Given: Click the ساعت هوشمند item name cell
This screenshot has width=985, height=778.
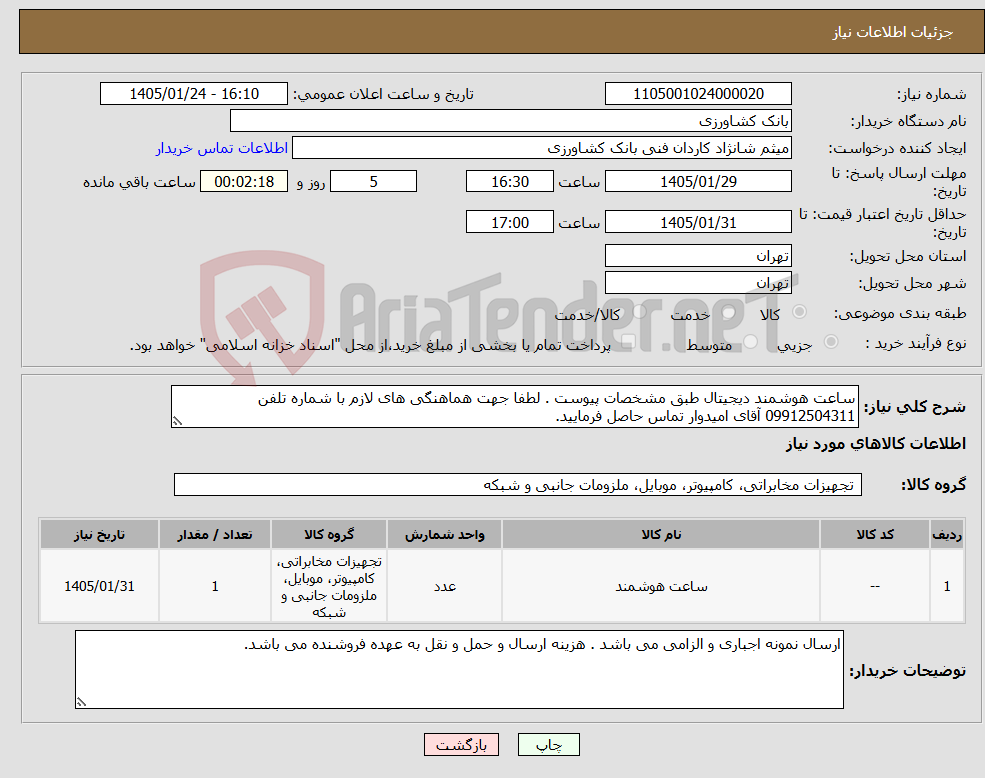Looking at the screenshot, I should pyautogui.click(x=661, y=586).
